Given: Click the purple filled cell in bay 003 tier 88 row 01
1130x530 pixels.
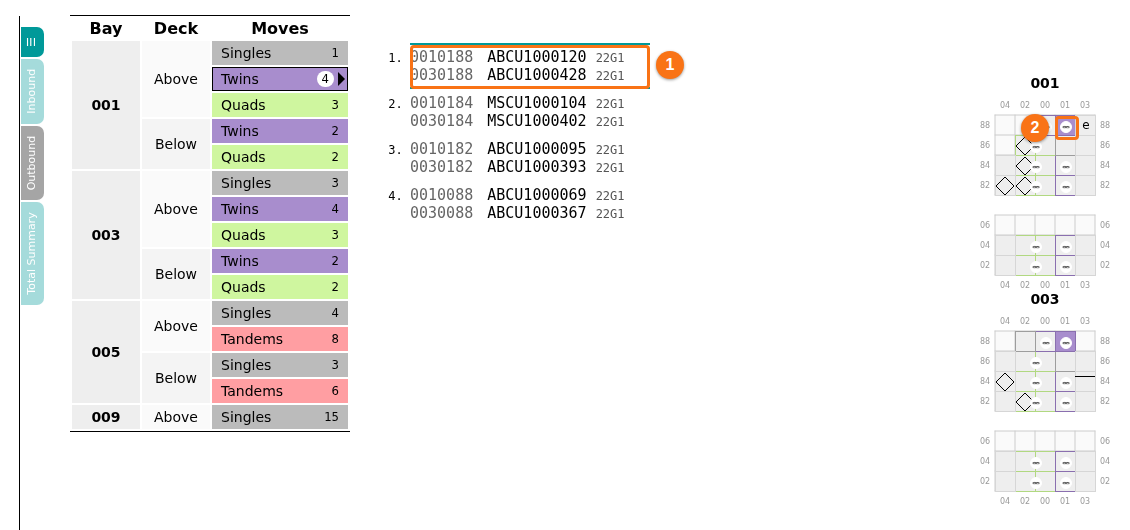Looking at the screenshot, I should pyautogui.click(x=1066, y=342).
